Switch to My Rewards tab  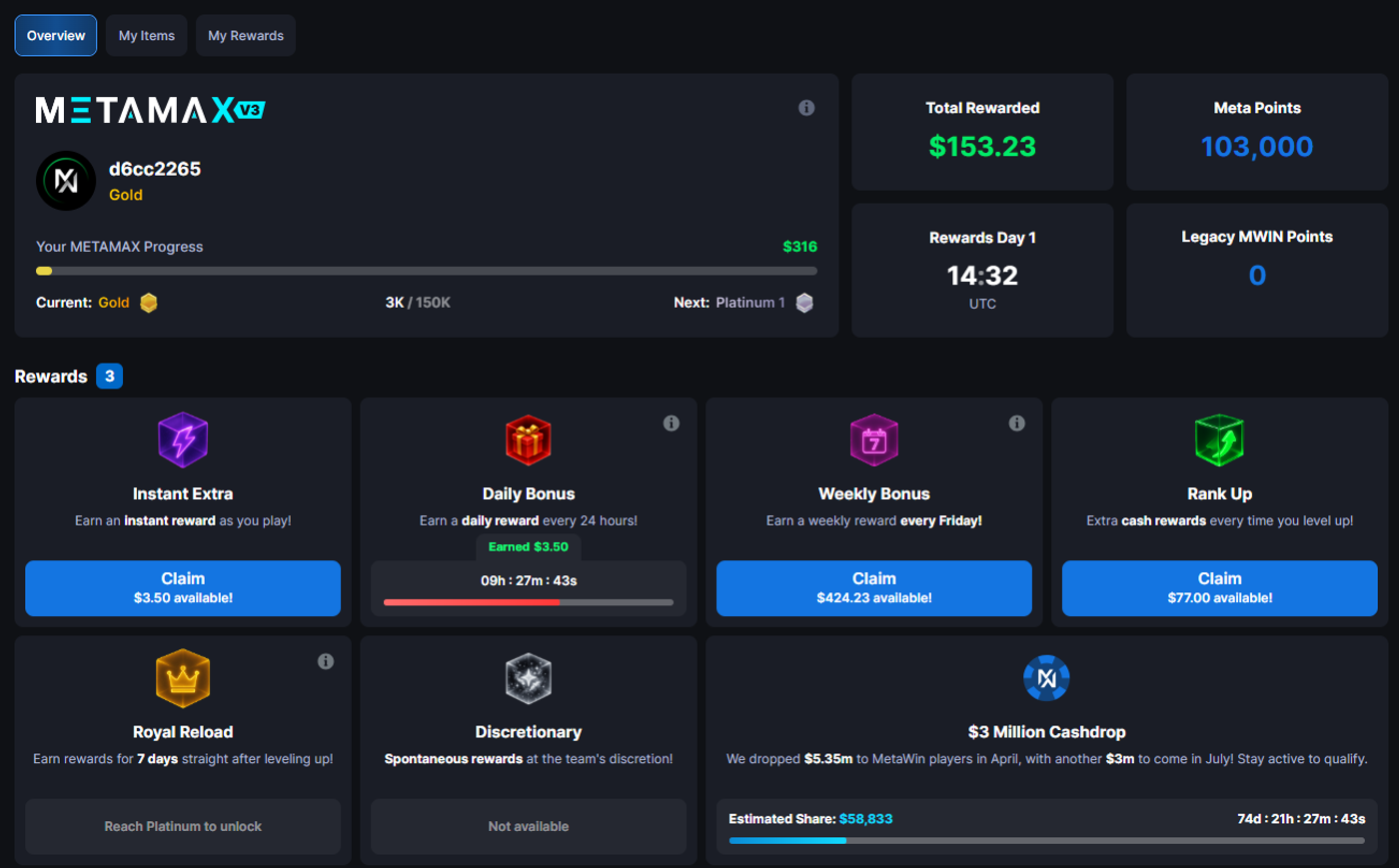(x=246, y=36)
